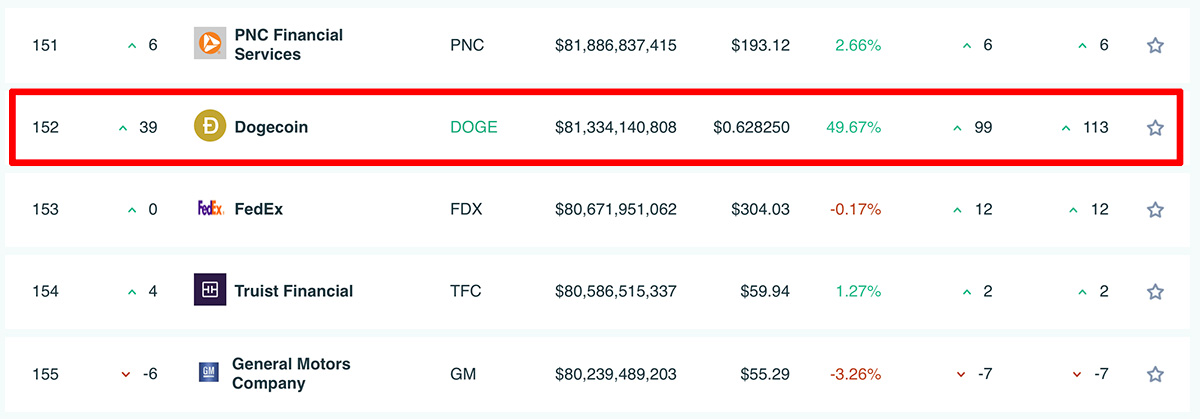This screenshot has width=1200, height=419.
Task: Click the green up arrow beside Dogecoin's 39
Action: [x=124, y=128]
